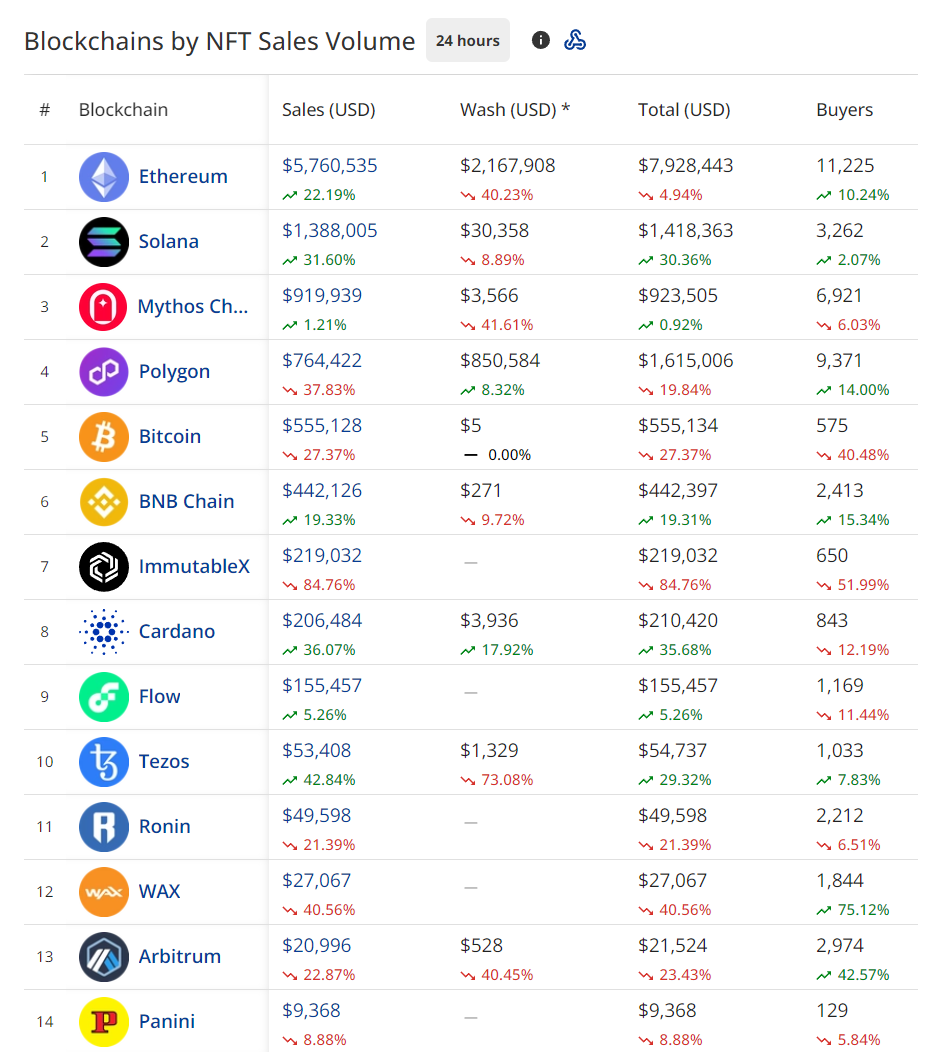Viewport: 929px width, 1052px height.
Task: Click Tezos sales value $53,408
Action: tap(317, 751)
